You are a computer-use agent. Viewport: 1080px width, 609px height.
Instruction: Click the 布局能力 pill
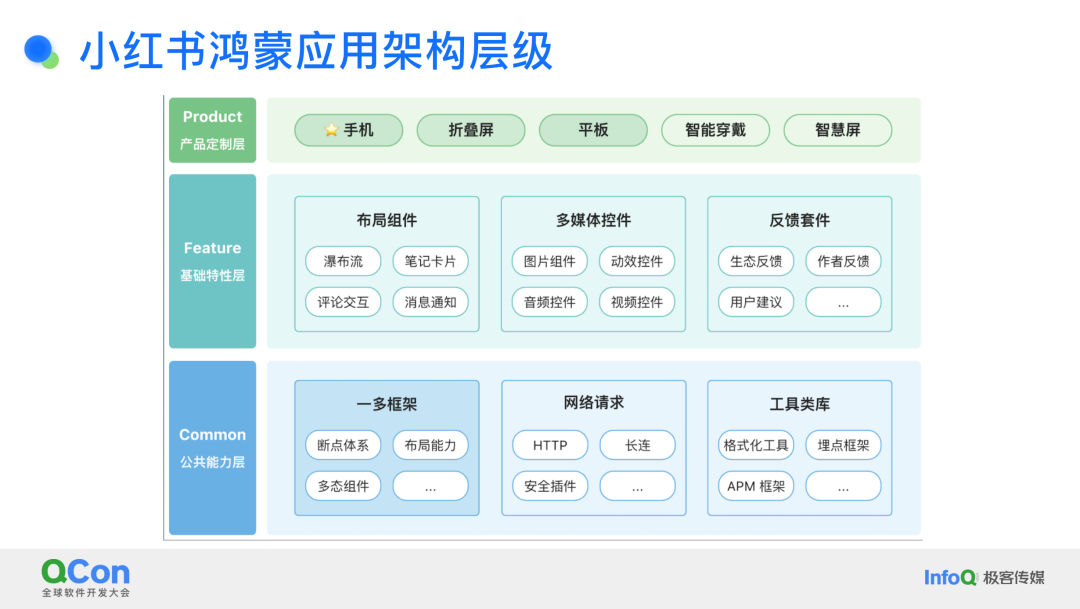[x=430, y=445]
